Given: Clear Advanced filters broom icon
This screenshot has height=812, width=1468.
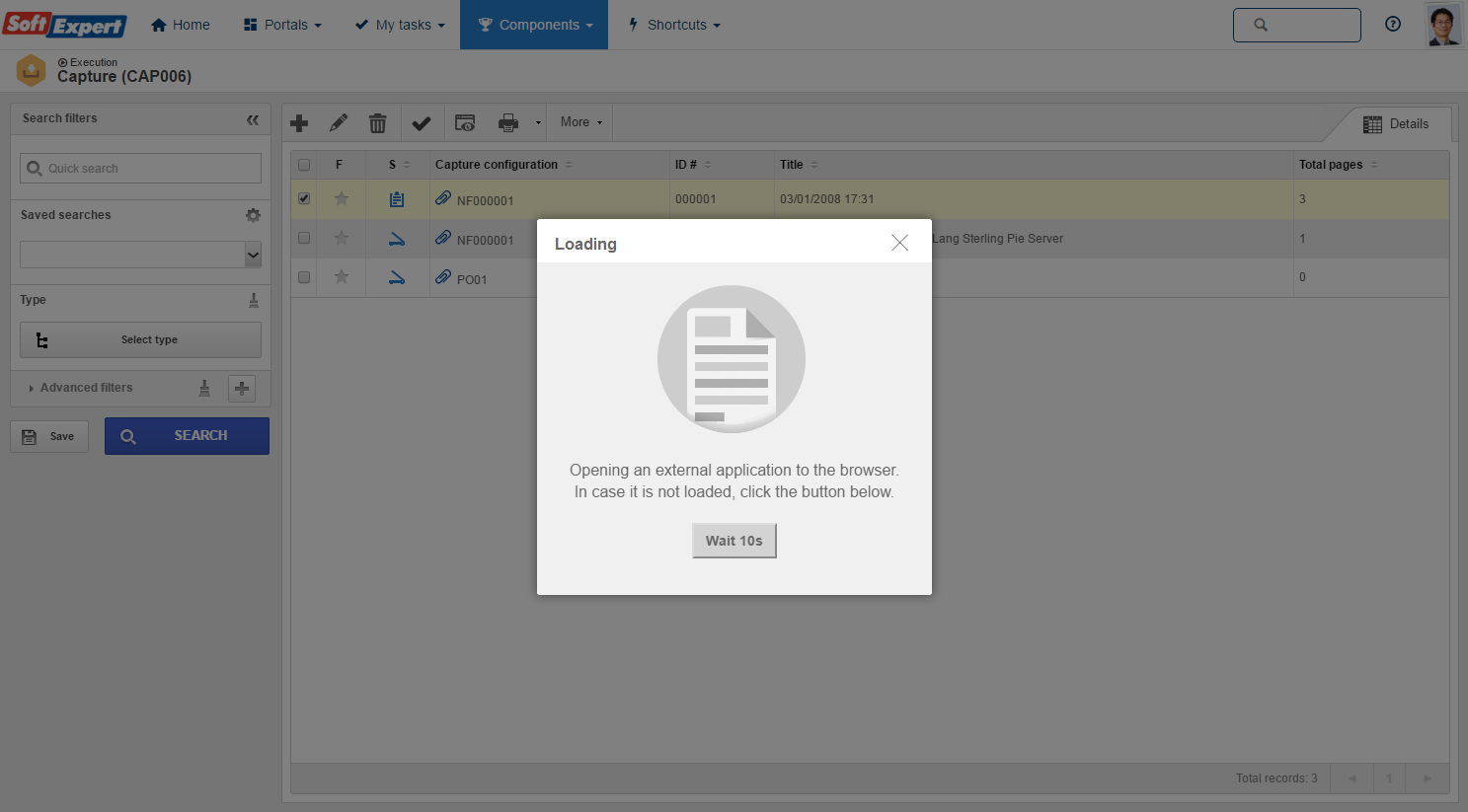Looking at the screenshot, I should point(204,388).
